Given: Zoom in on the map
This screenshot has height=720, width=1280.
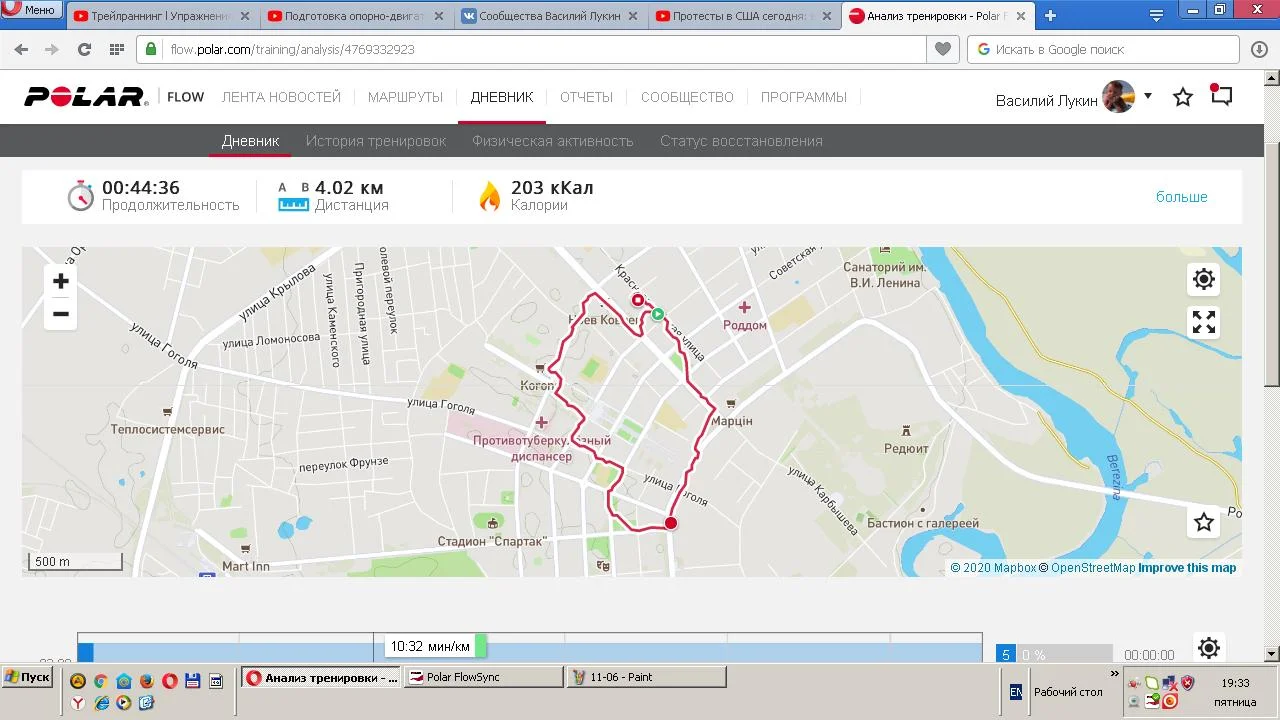Looking at the screenshot, I should pyautogui.click(x=61, y=281).
